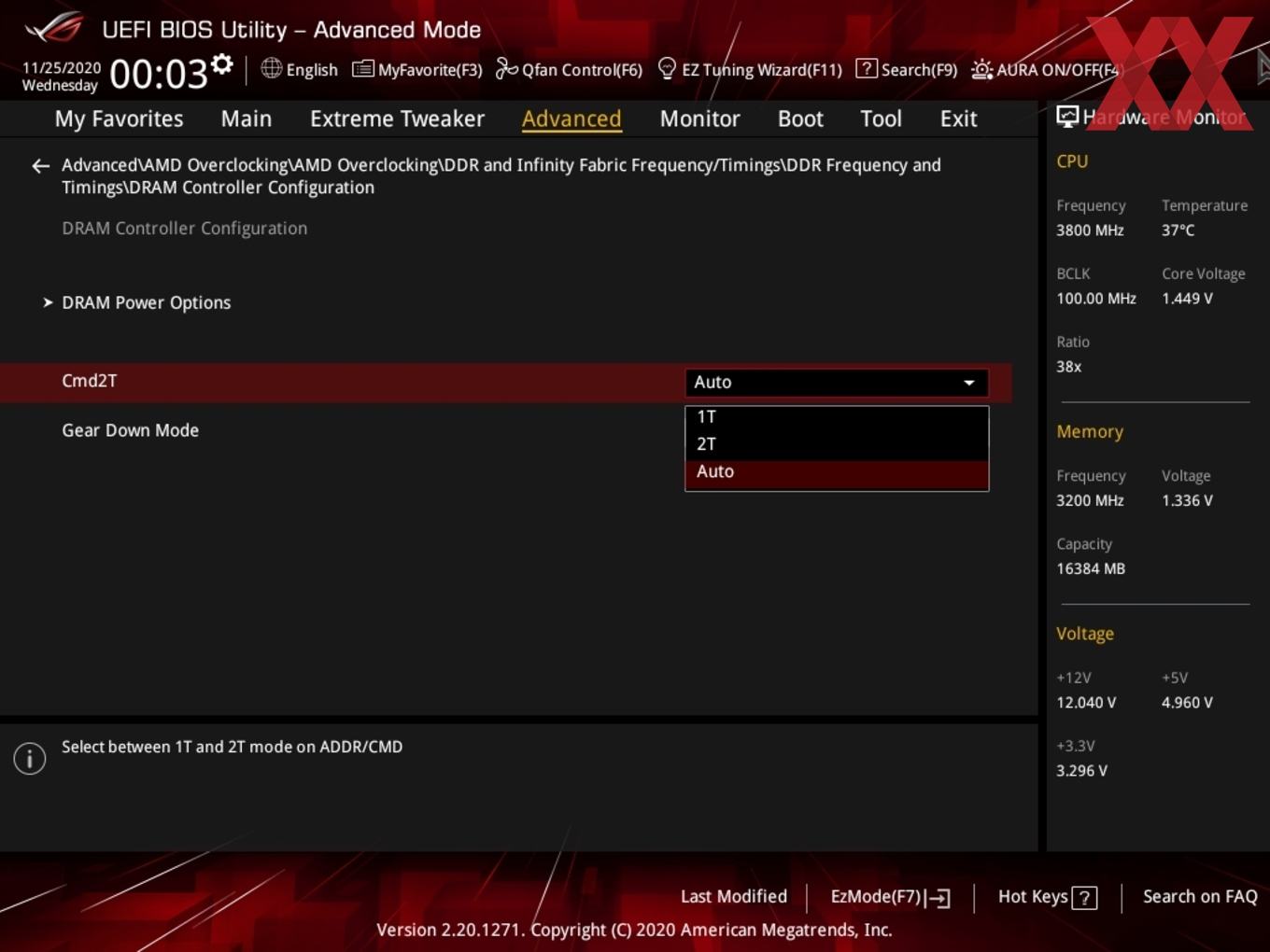Click the Hot Keys question box icon

(x=1084, y=898)
